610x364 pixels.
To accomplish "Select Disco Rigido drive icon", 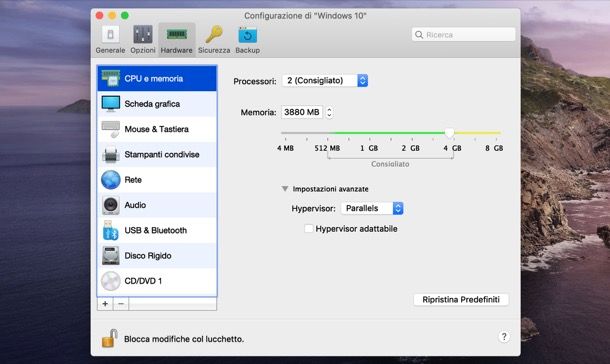I will (111, 256).
